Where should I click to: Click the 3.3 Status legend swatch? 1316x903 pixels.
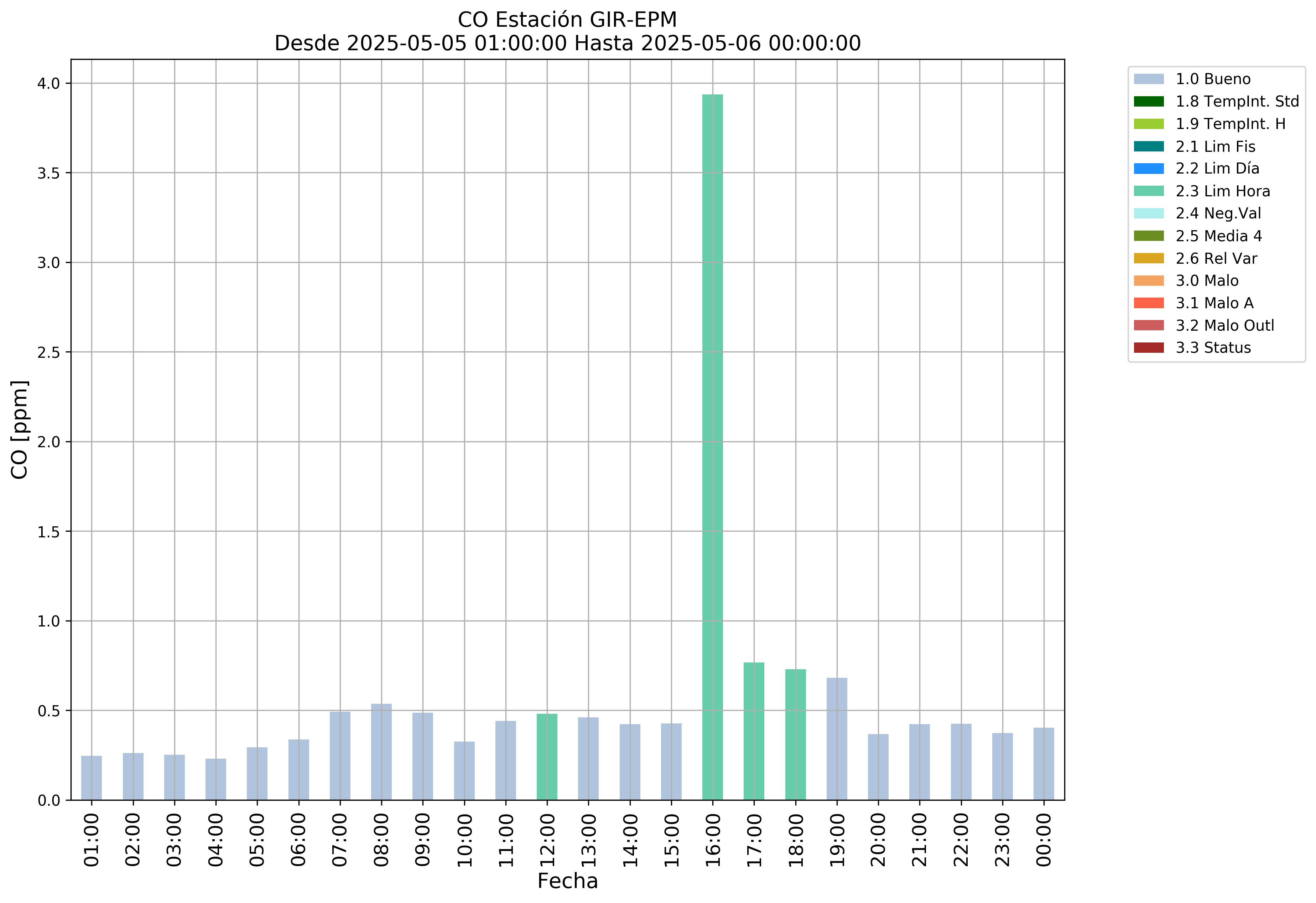[x=1149, y=348]
